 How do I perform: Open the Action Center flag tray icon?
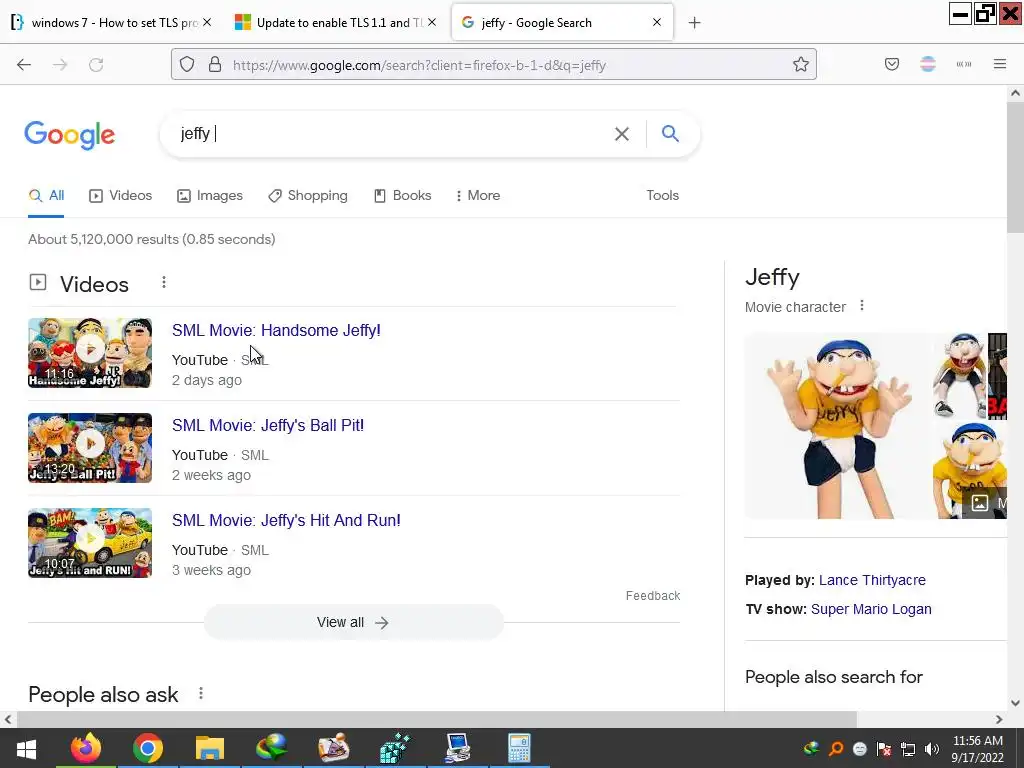tap(884, 749)
